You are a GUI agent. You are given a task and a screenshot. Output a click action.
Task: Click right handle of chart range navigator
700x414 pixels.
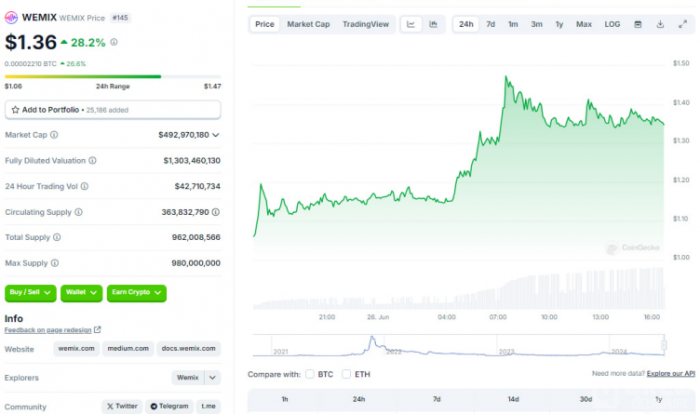pyautogui.click(x=664, y=345)
